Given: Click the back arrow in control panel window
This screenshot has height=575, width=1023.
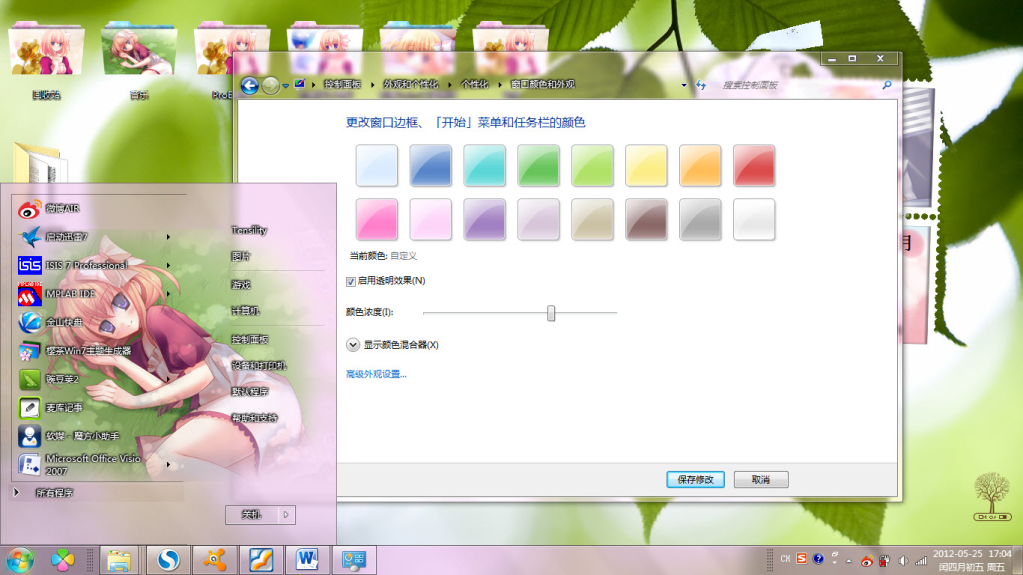Looking at the screenshot, I should pyautogui.click(x=250, y=86).
